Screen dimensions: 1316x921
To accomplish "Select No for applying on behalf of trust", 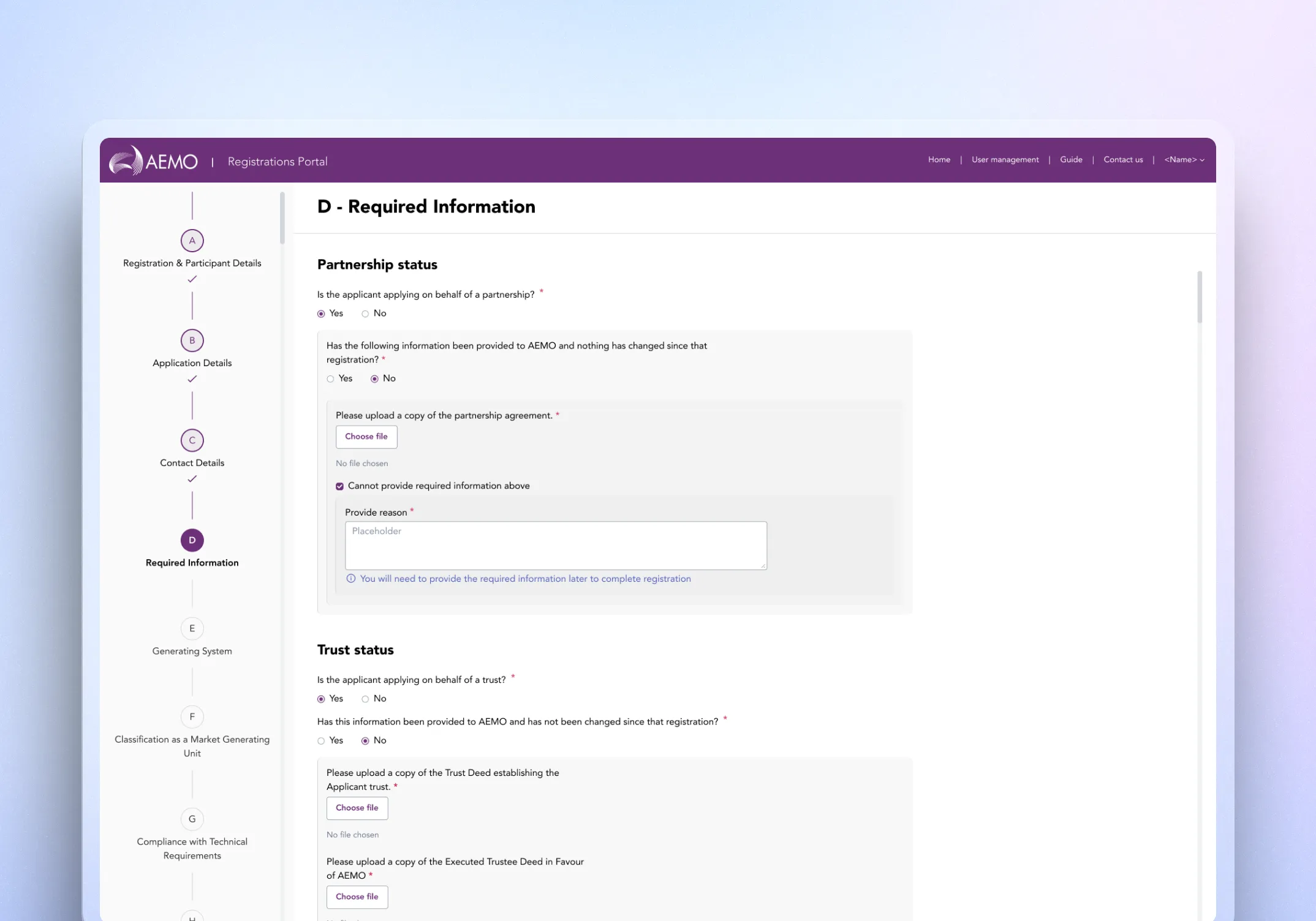I will 365,699.
